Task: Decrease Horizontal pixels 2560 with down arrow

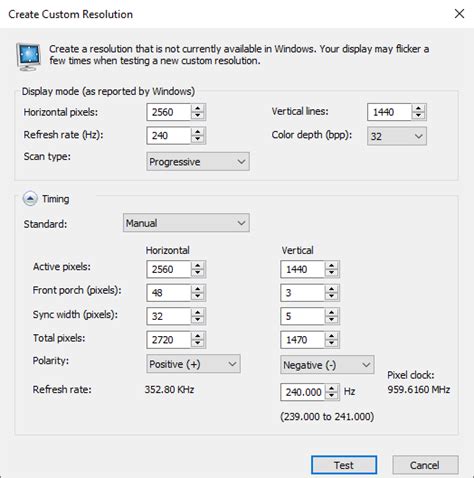Action: tap(198, 116)
